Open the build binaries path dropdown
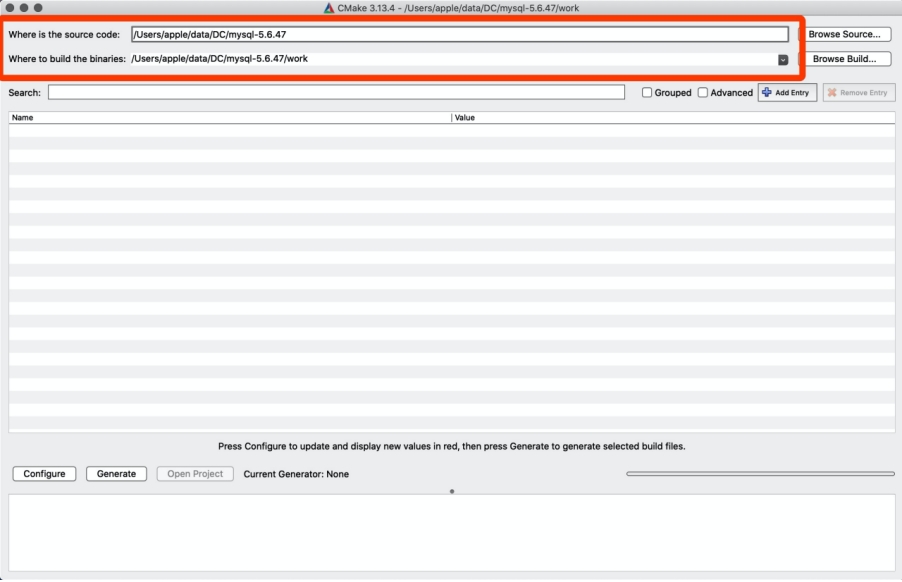 783,60
